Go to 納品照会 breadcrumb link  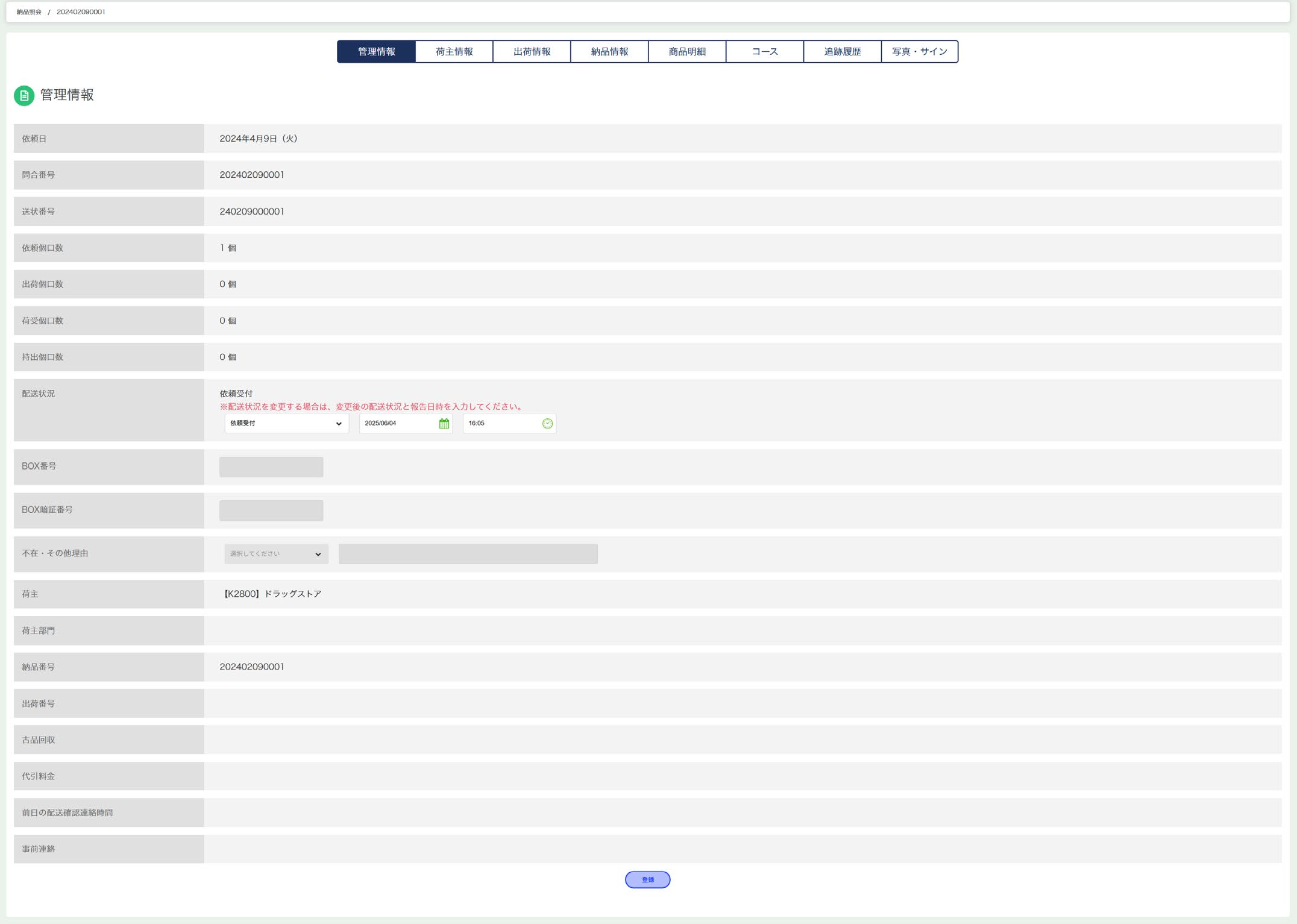[x=29, y=12]
